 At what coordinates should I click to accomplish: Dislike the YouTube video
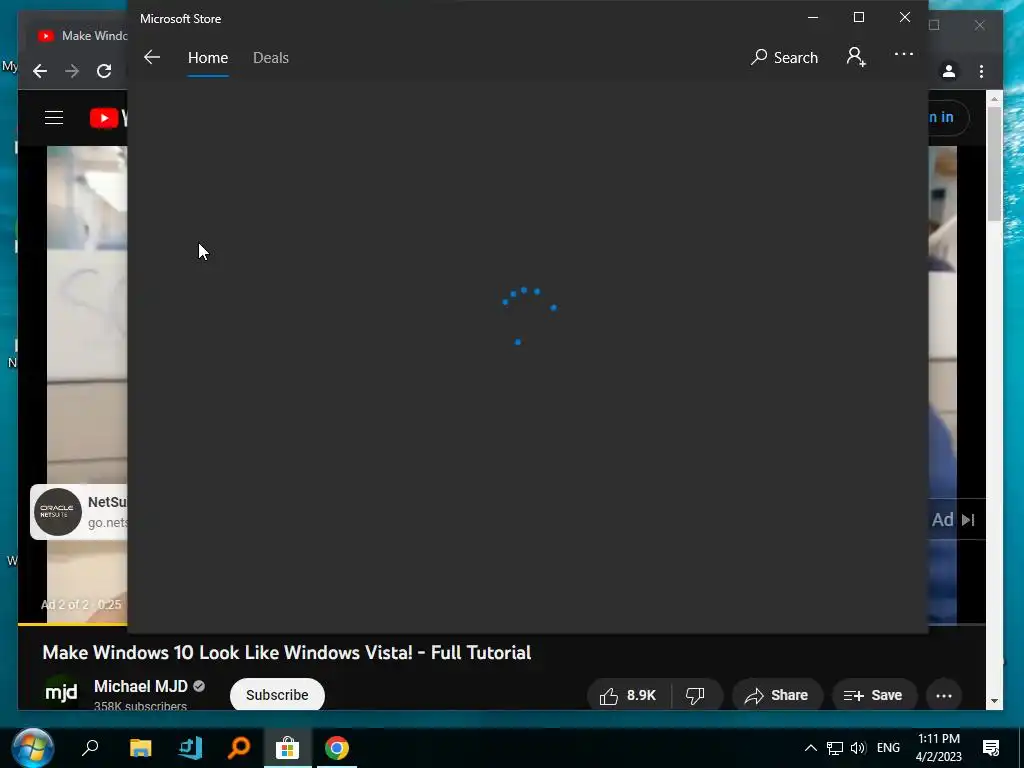pos(696,696)
